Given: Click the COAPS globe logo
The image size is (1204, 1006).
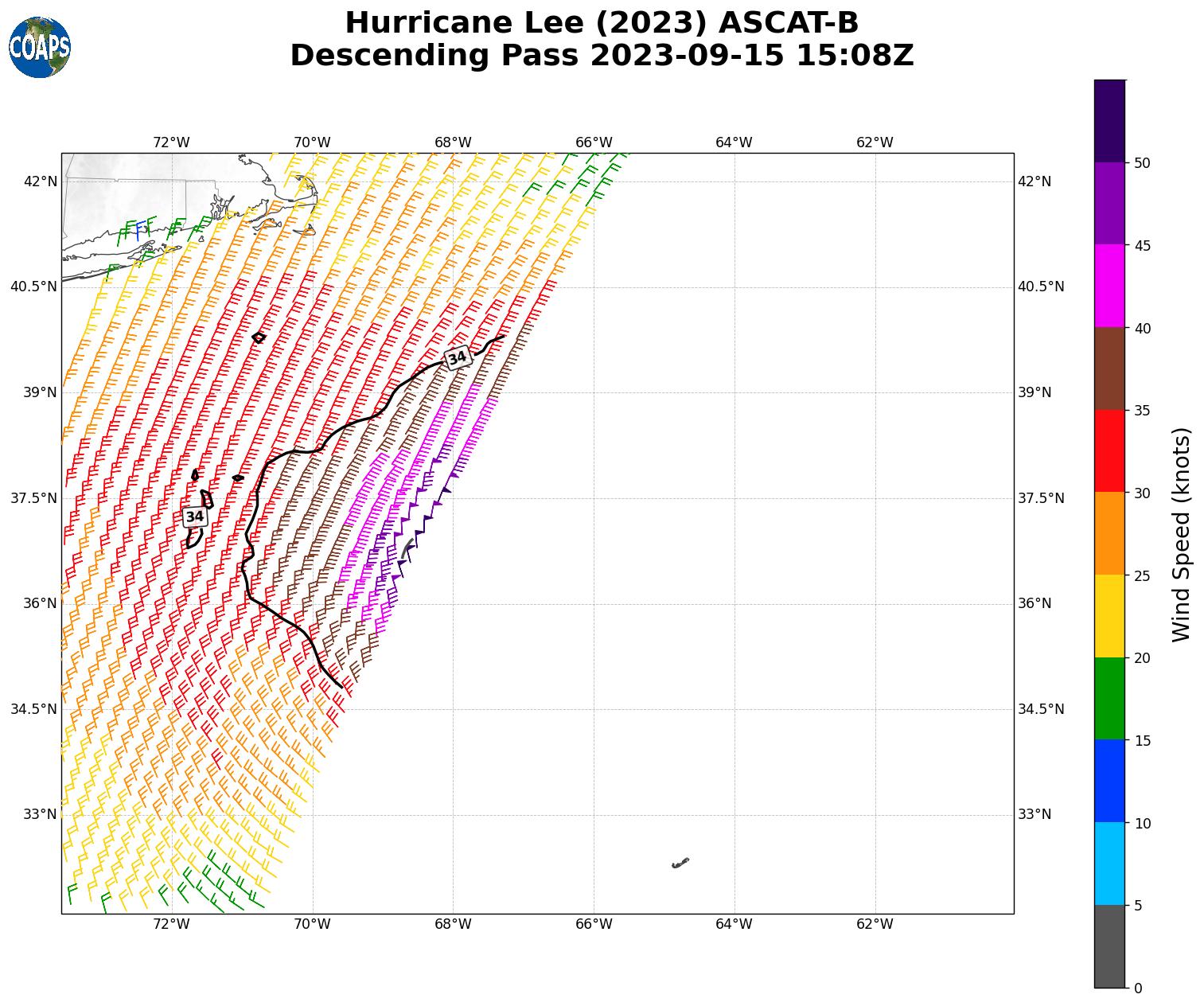Looking at the screenshot, I should [40, 48].
